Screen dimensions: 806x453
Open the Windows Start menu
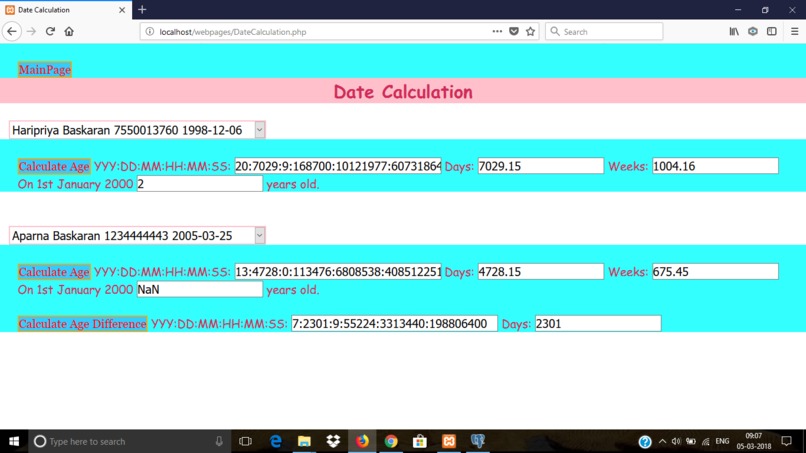14,441
